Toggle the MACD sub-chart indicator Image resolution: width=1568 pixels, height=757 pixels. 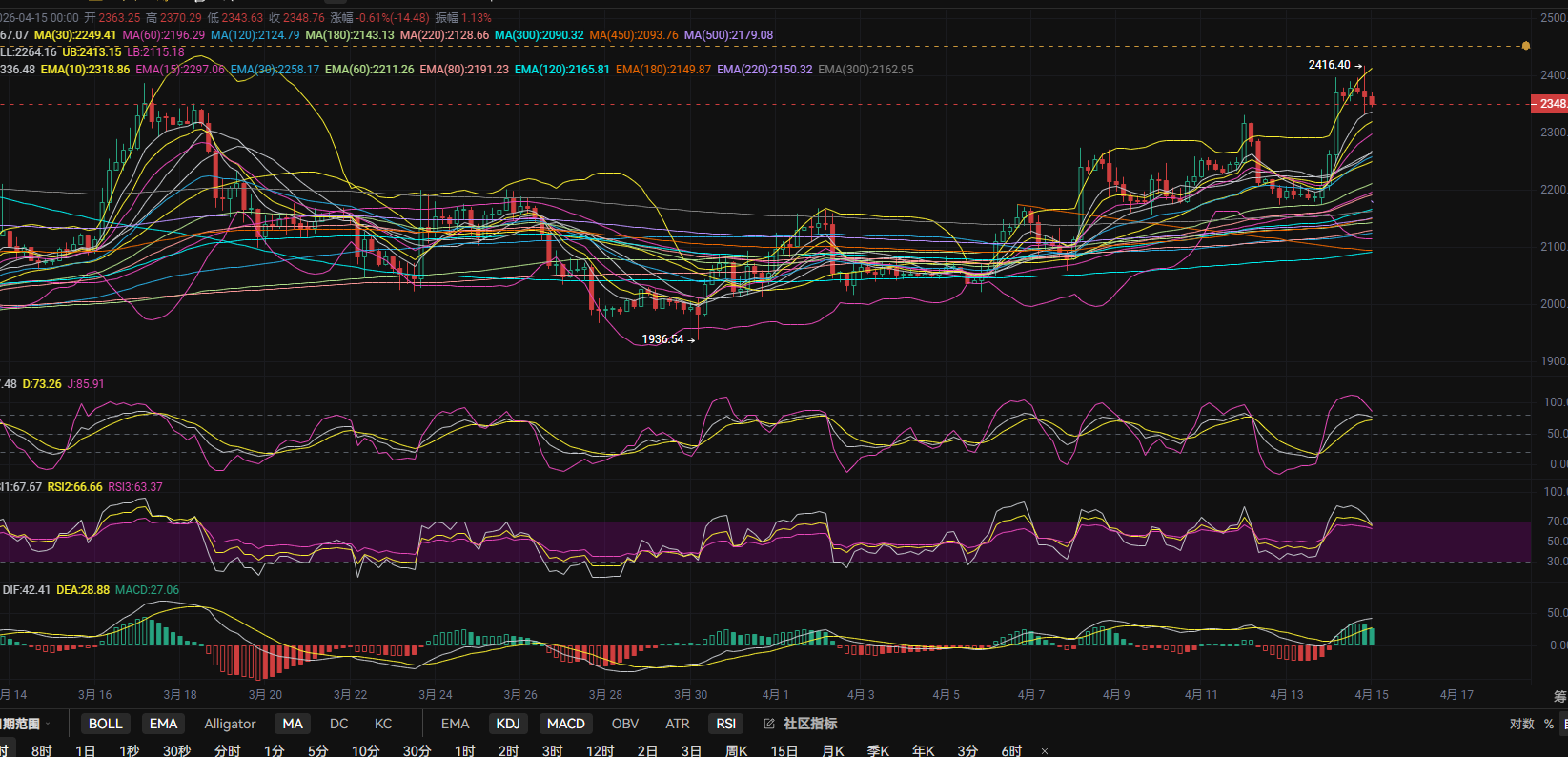(565, 724)
